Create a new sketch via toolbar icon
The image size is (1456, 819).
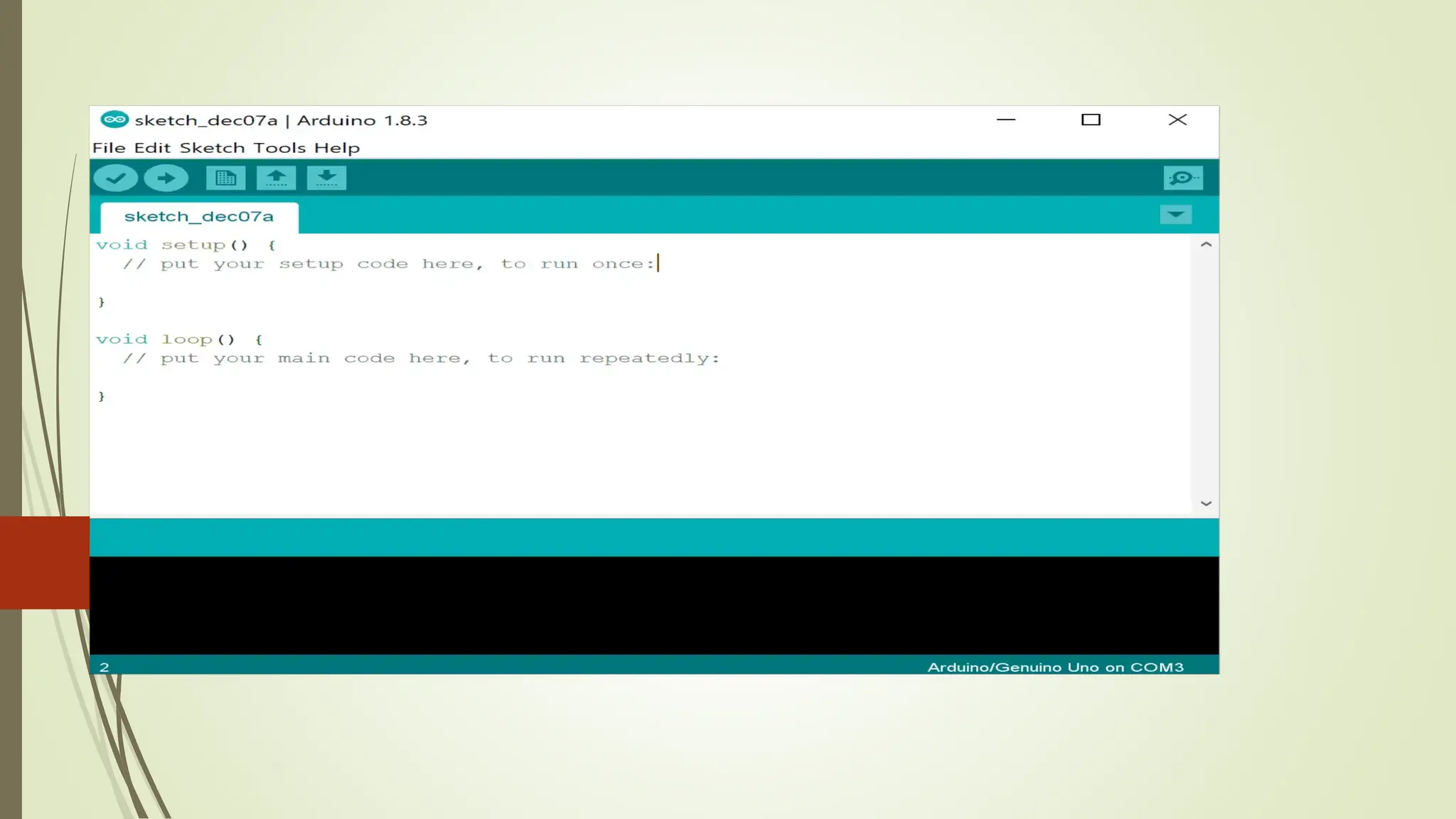coord(225,178)
